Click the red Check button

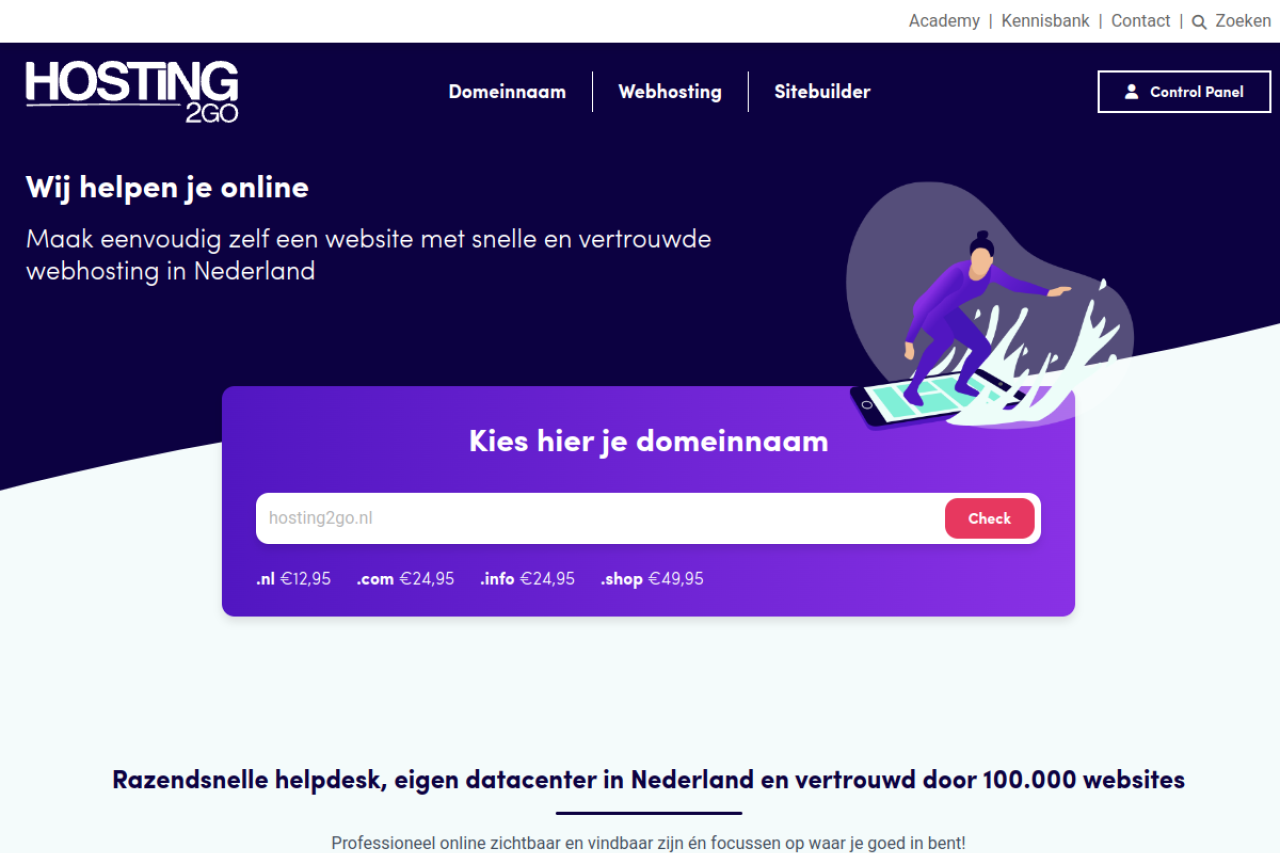click(989, 518)
